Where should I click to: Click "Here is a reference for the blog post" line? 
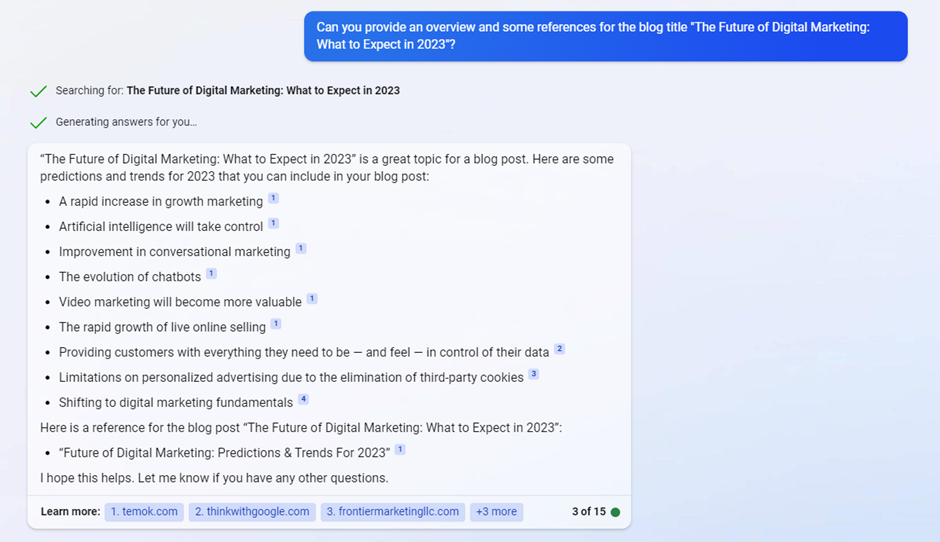[x=301, y=427]
